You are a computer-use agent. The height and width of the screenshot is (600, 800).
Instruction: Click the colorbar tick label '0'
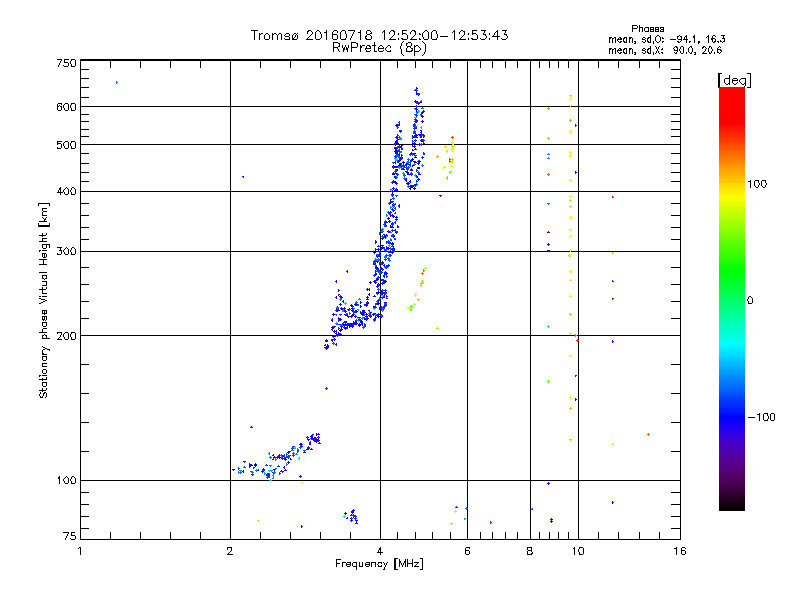click(750, 301)
